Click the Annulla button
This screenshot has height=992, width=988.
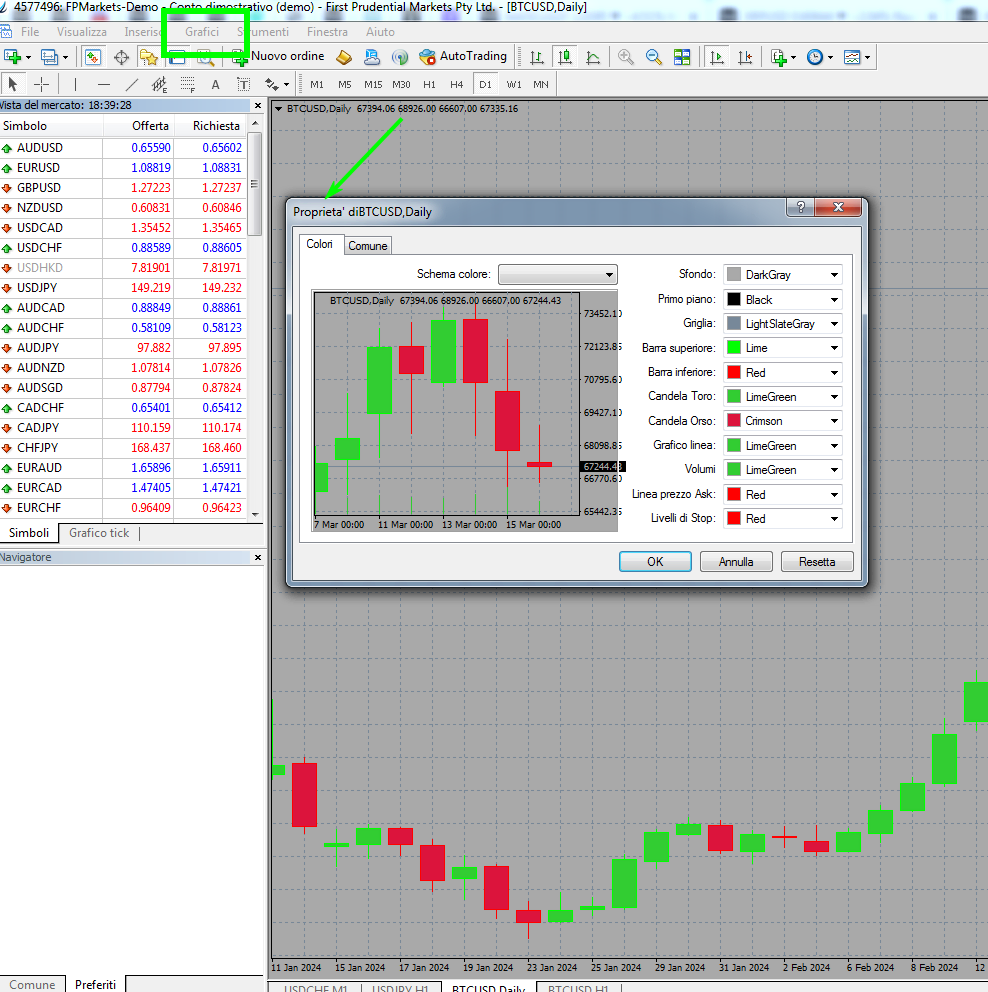(736, 562)
